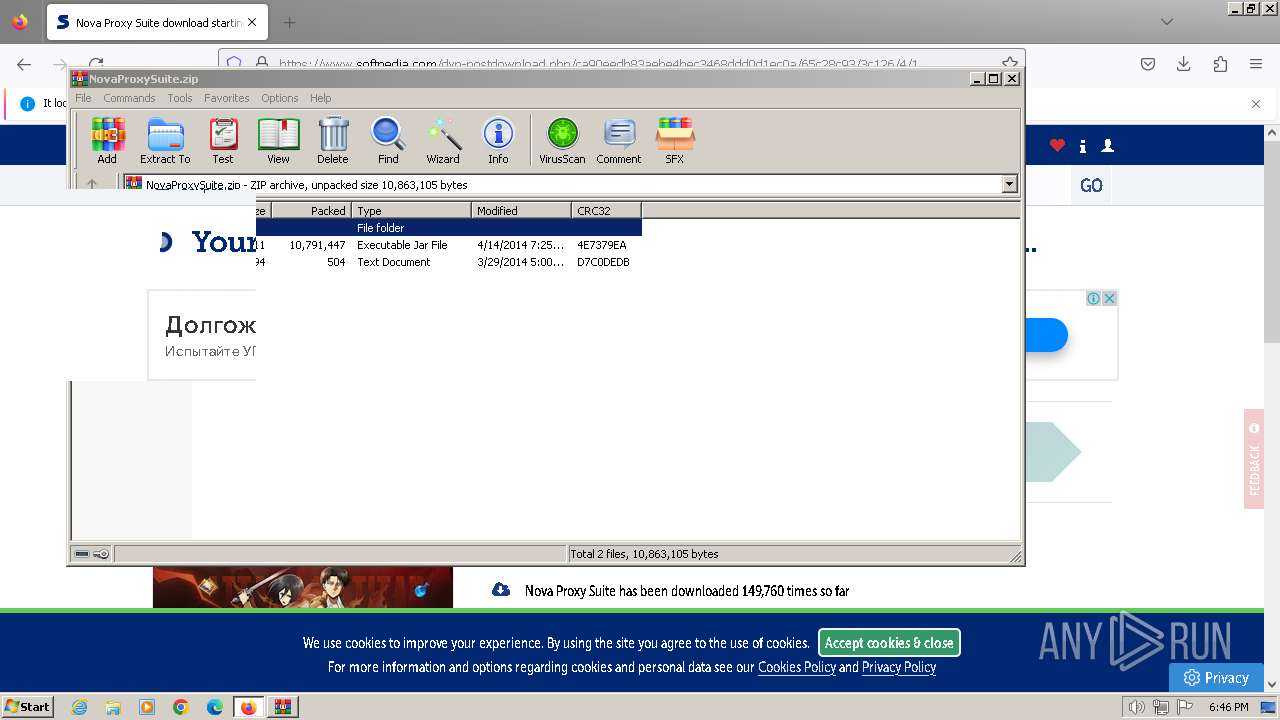Open Microsoft Edge from the taskbar
Viewport: 1280px width, 720px height.
[215, 707]
